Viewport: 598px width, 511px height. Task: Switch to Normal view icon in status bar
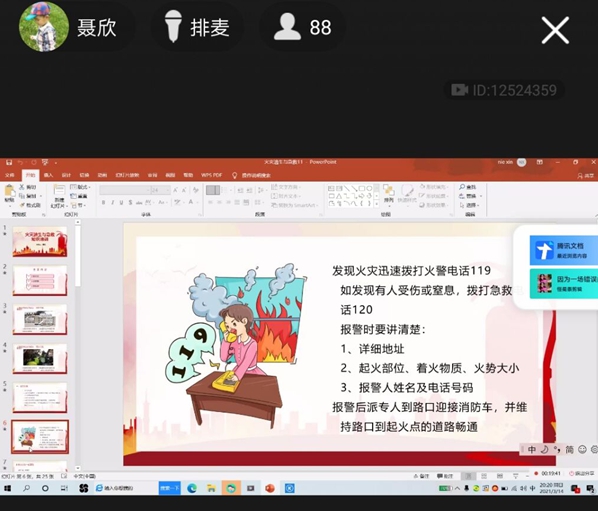[468, 476]
